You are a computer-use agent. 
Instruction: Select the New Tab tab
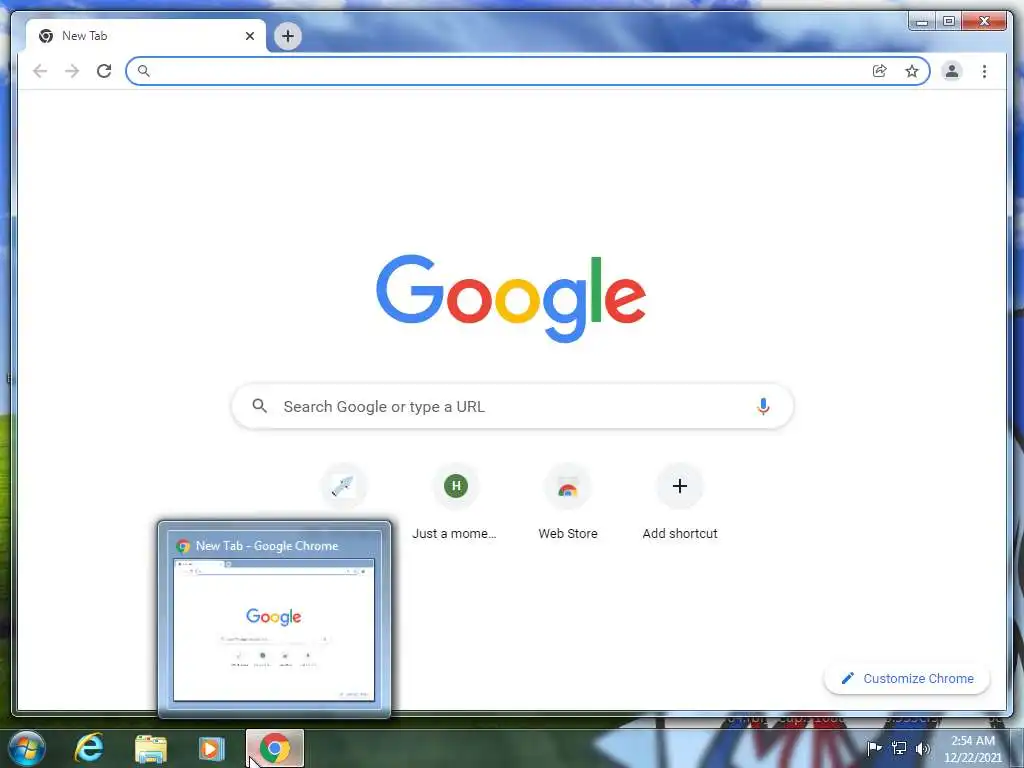click(146, 36)
